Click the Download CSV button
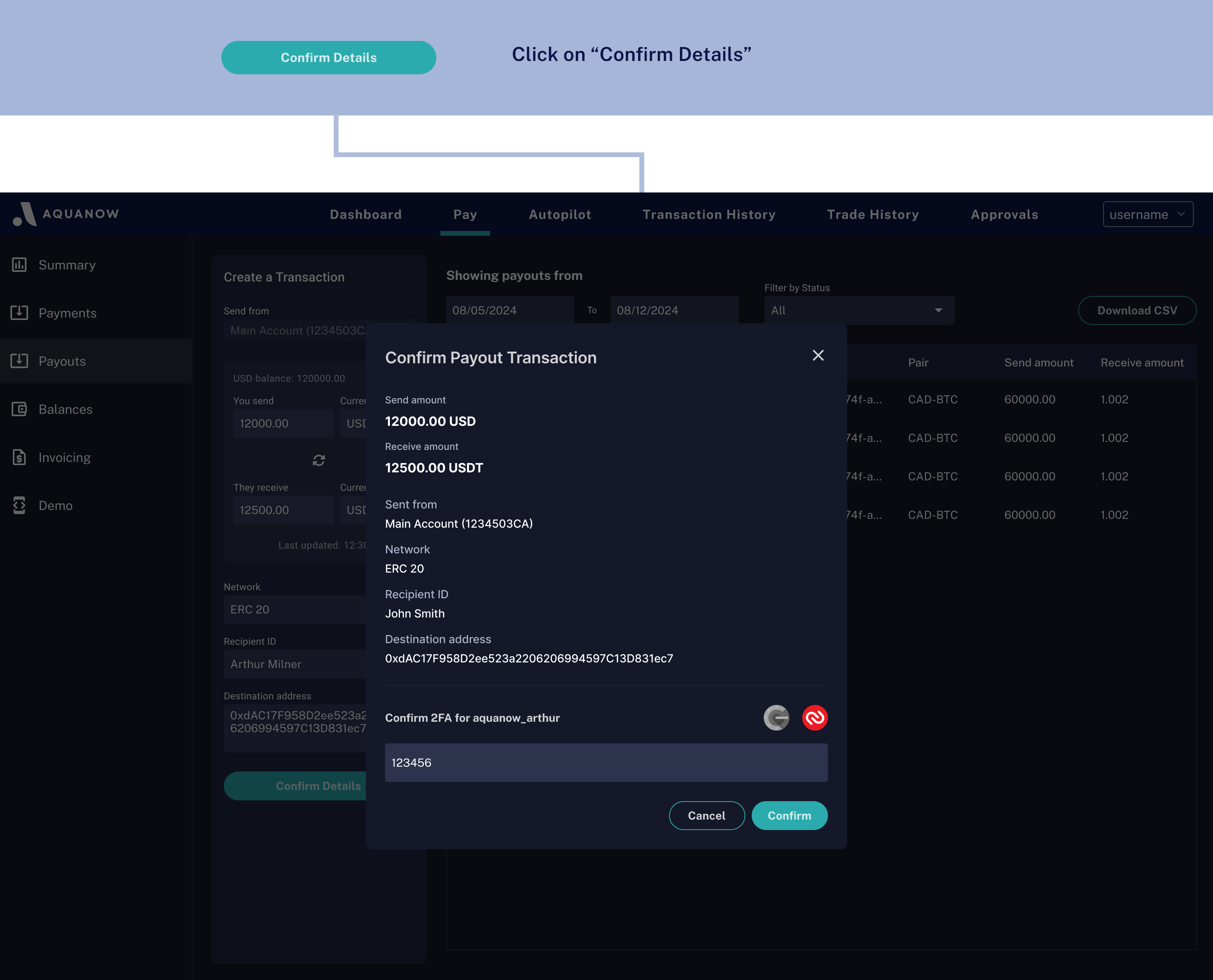This screenshot has height=980, width=1213. click(x=1136, y=310)
